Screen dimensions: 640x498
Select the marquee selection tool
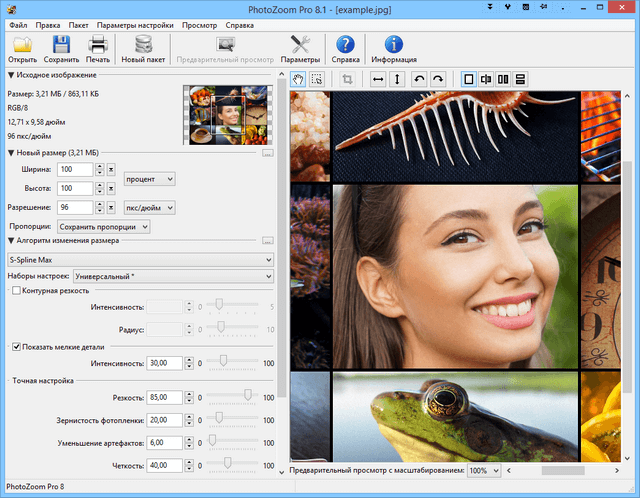[x=318, y=79]
